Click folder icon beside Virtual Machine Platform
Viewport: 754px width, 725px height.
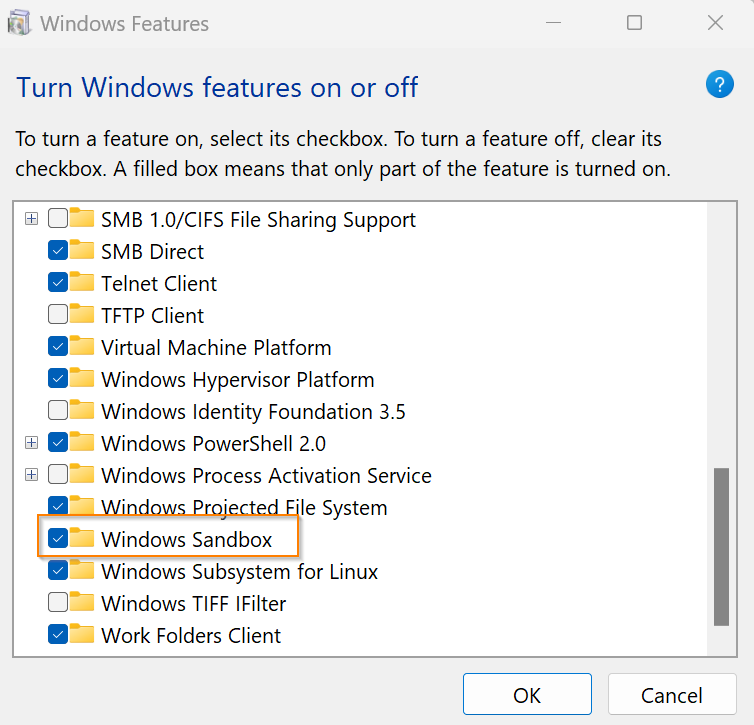(x=83, y=348)
